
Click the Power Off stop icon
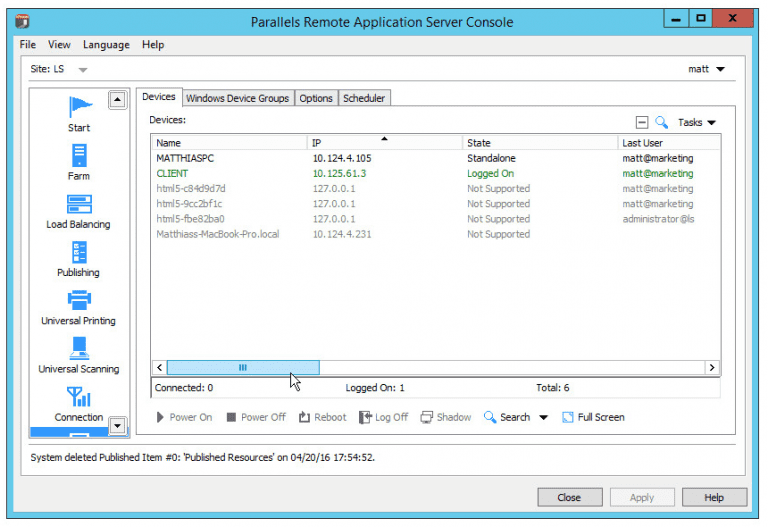pos(231,417)
